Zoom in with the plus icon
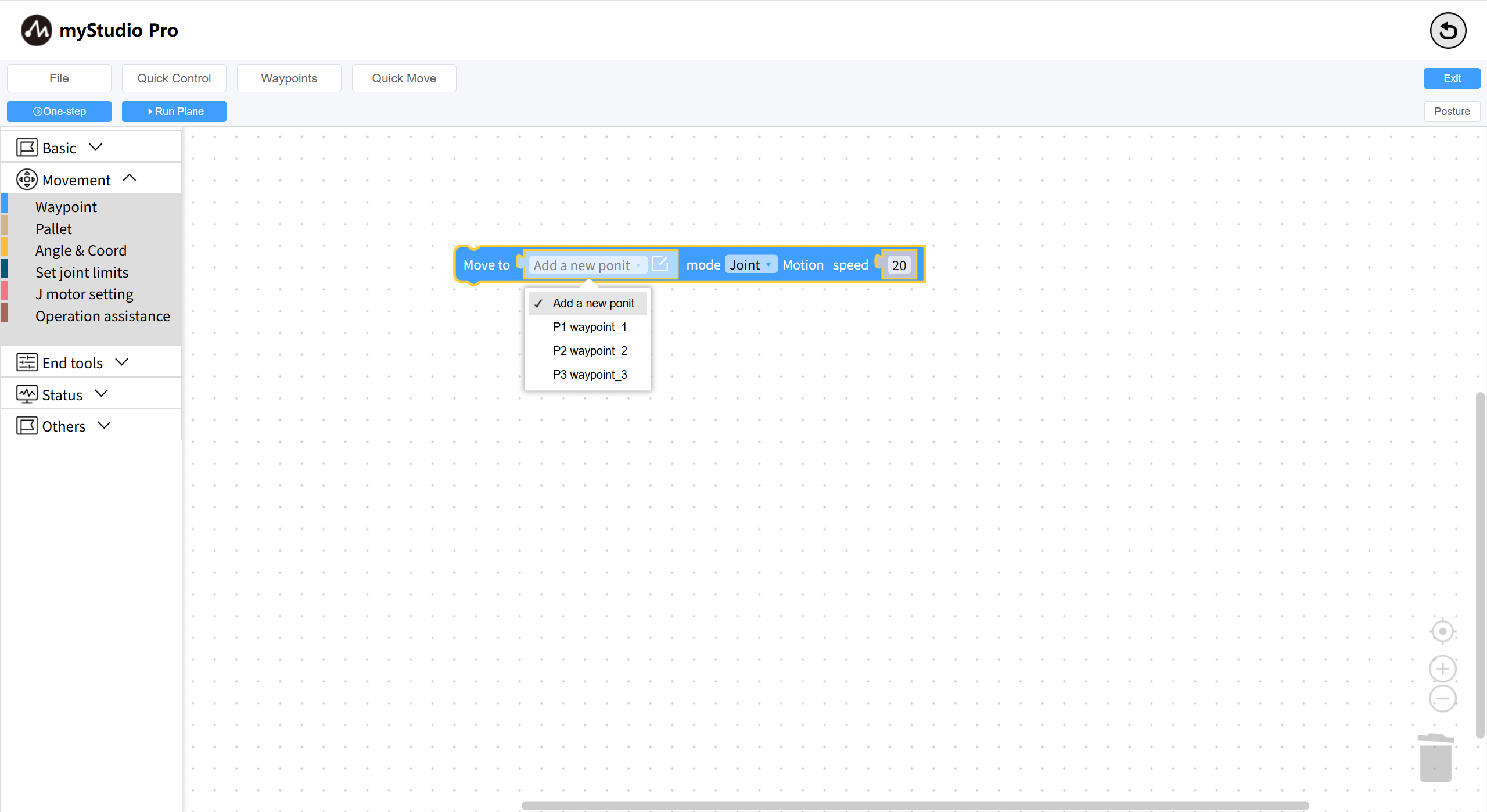Viewport: 1487px width, 812px height. (x=1442, y=669)
